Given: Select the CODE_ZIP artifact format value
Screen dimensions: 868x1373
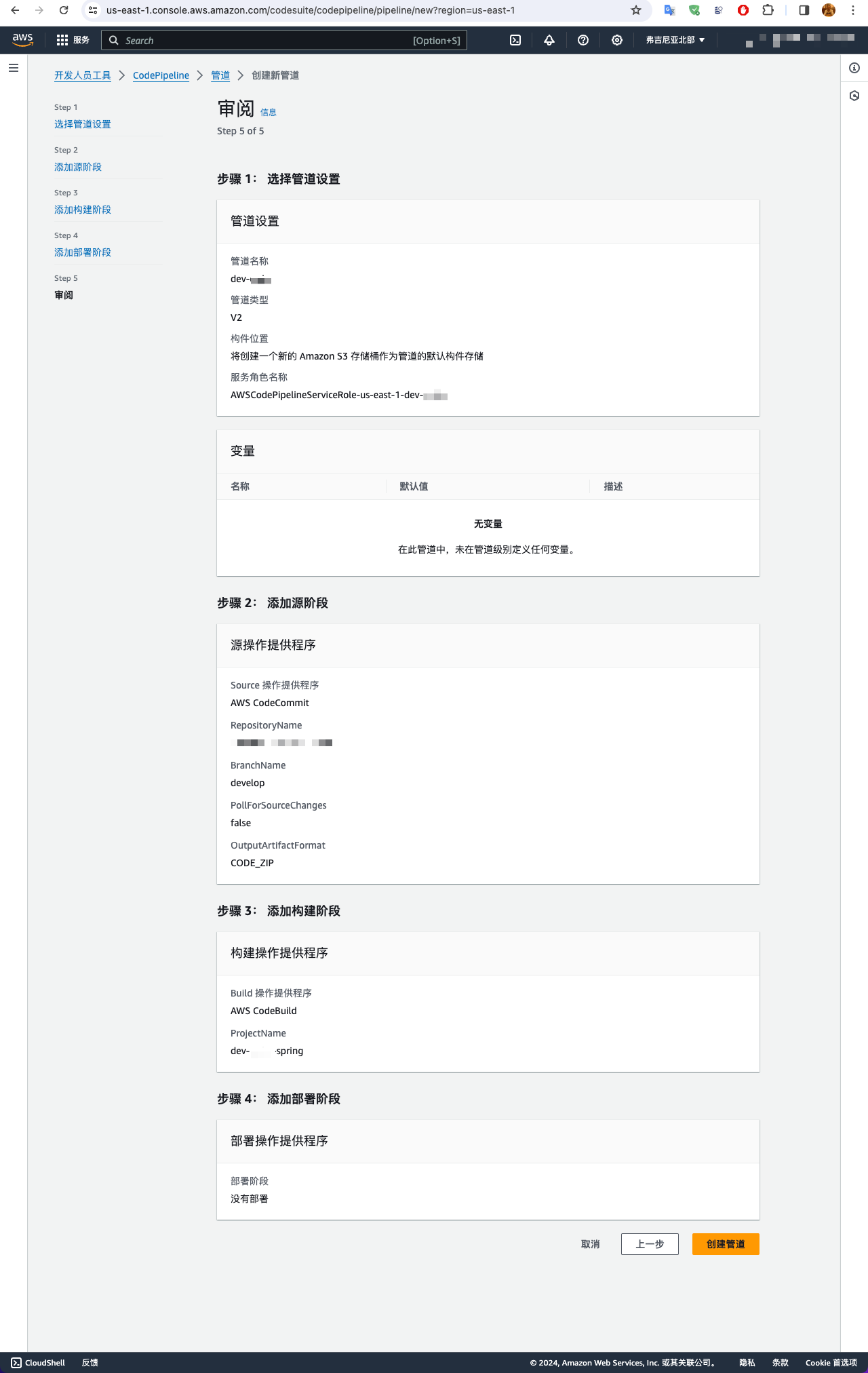Looking at the screenshot, I should coord(252,863).
